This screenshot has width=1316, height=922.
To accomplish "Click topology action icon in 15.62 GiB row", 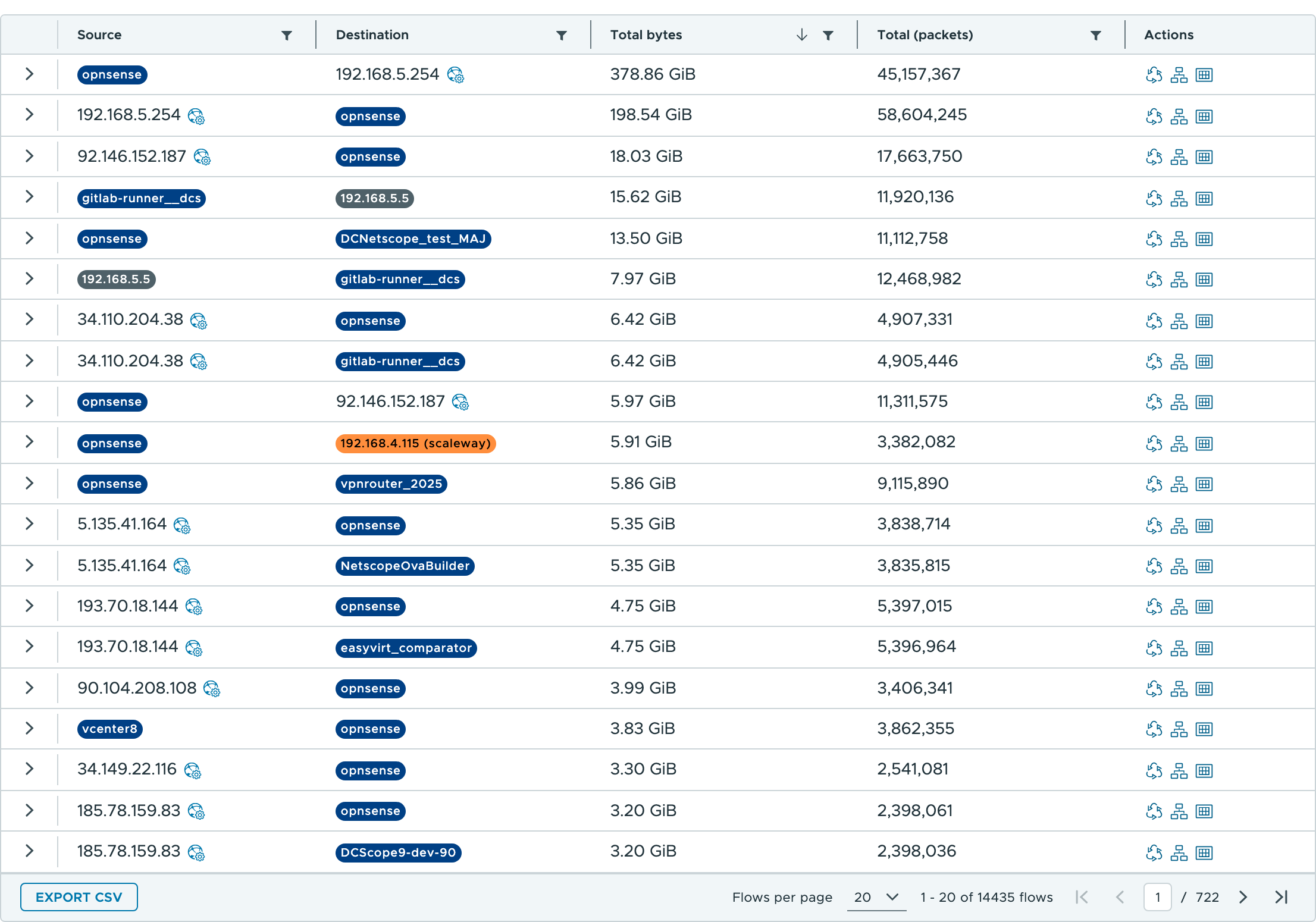I will point(1179,199).
